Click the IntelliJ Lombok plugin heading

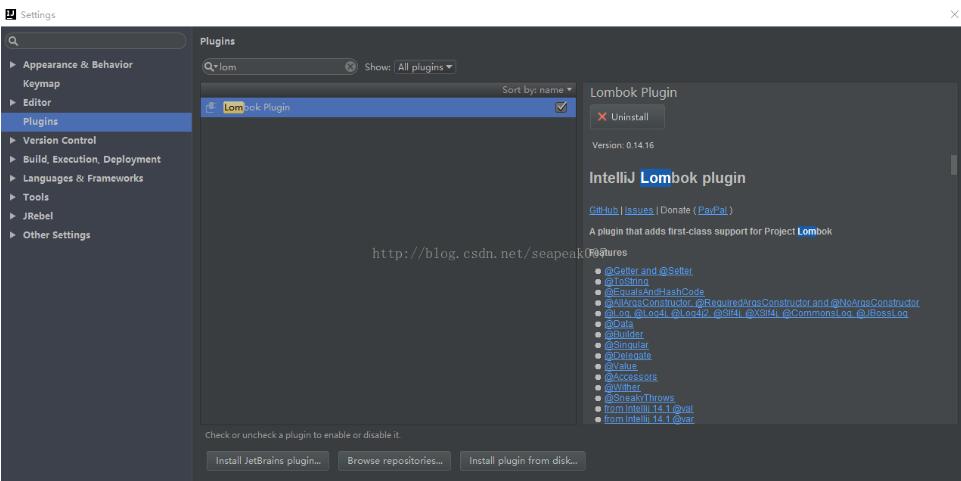667,178
